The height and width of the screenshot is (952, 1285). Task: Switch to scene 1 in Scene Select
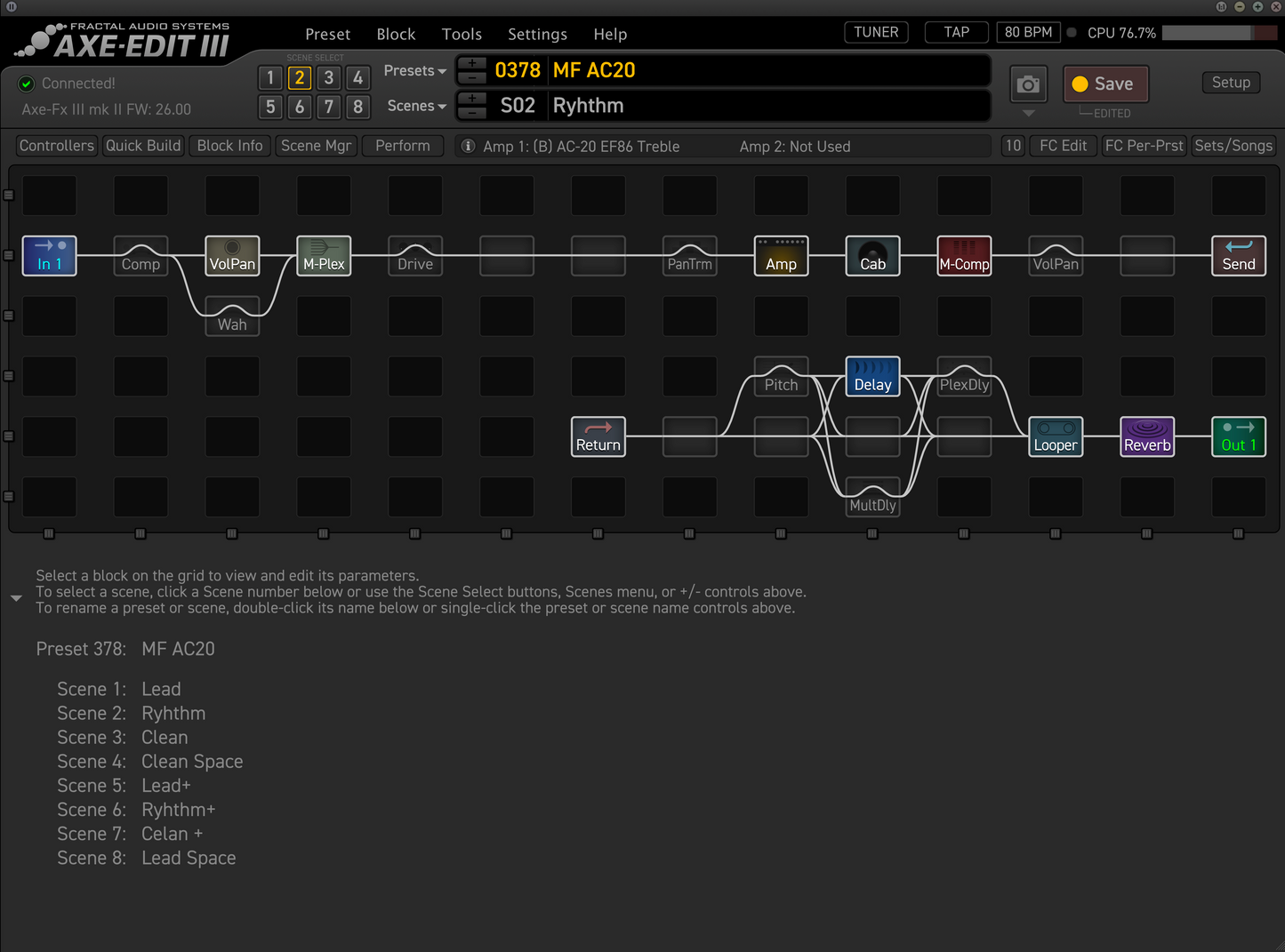coord(270,78)
